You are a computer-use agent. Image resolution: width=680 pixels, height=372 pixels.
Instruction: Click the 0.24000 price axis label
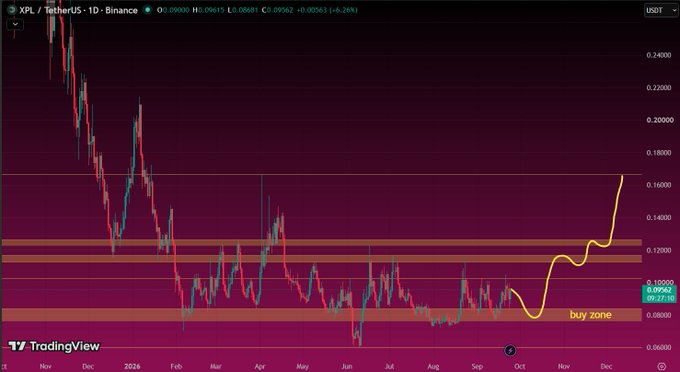tap(659, 55)
